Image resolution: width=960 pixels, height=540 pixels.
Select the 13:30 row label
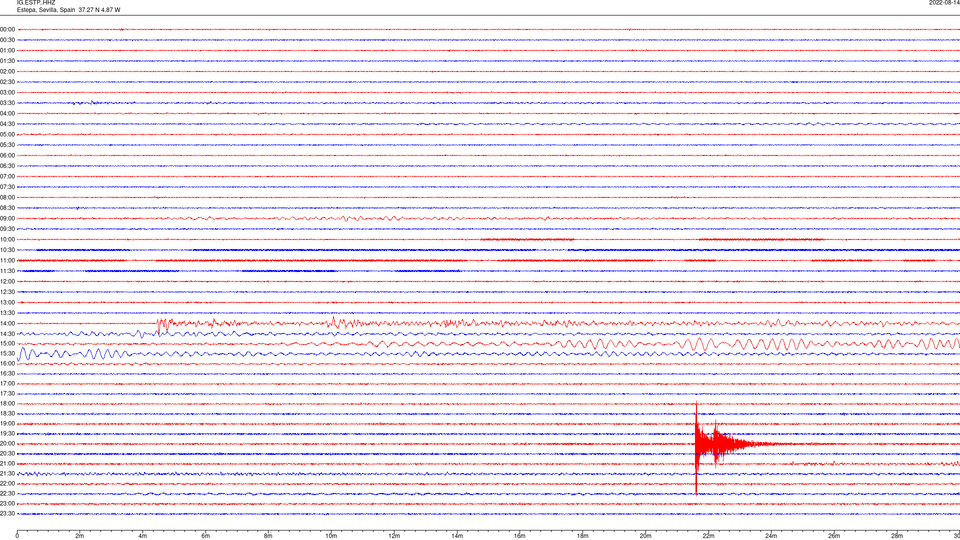tap(7, 313)
